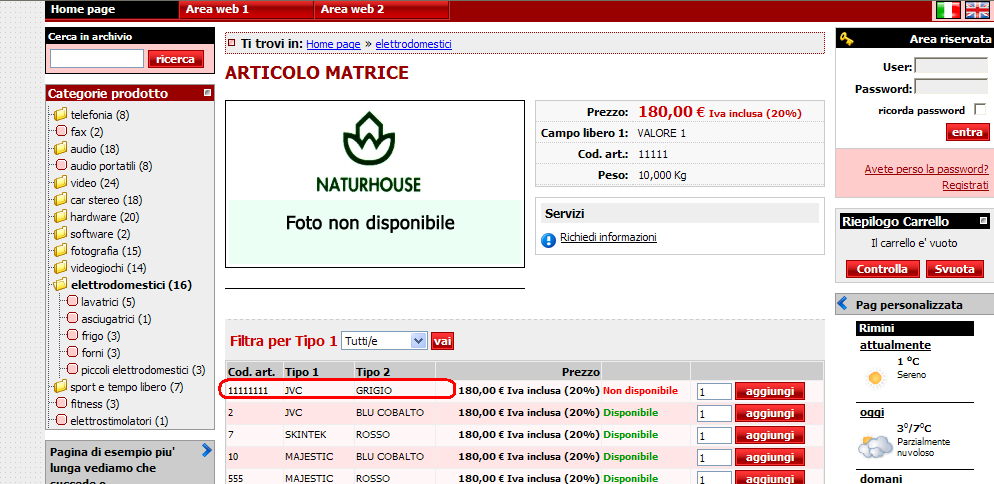This screenshot has height=484, width=994.
Task: Click quantity field for JVC GRIGIO row
Action: (714, 392)
